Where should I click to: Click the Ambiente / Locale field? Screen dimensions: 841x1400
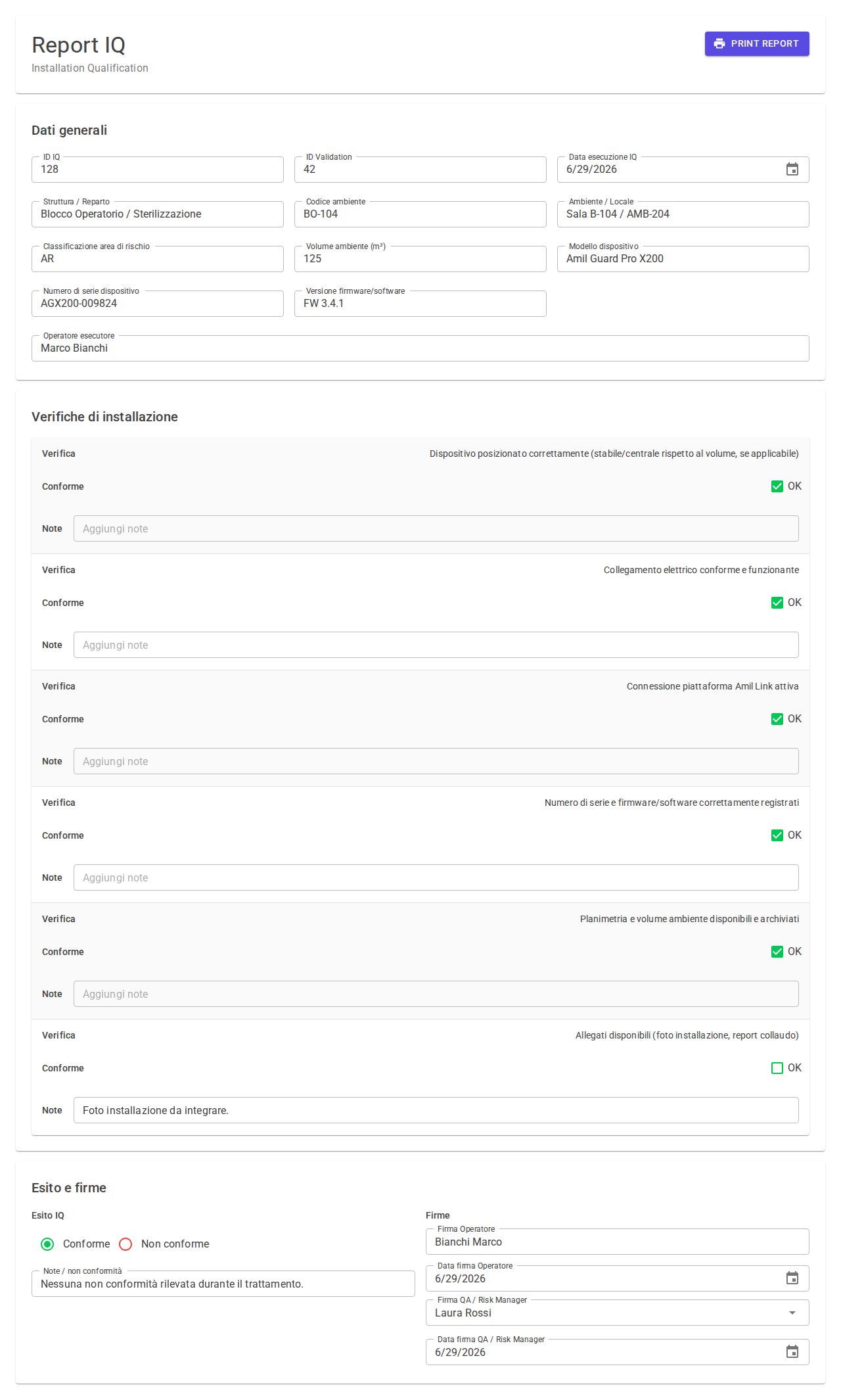pyautogui.click(x=683, y=214)
